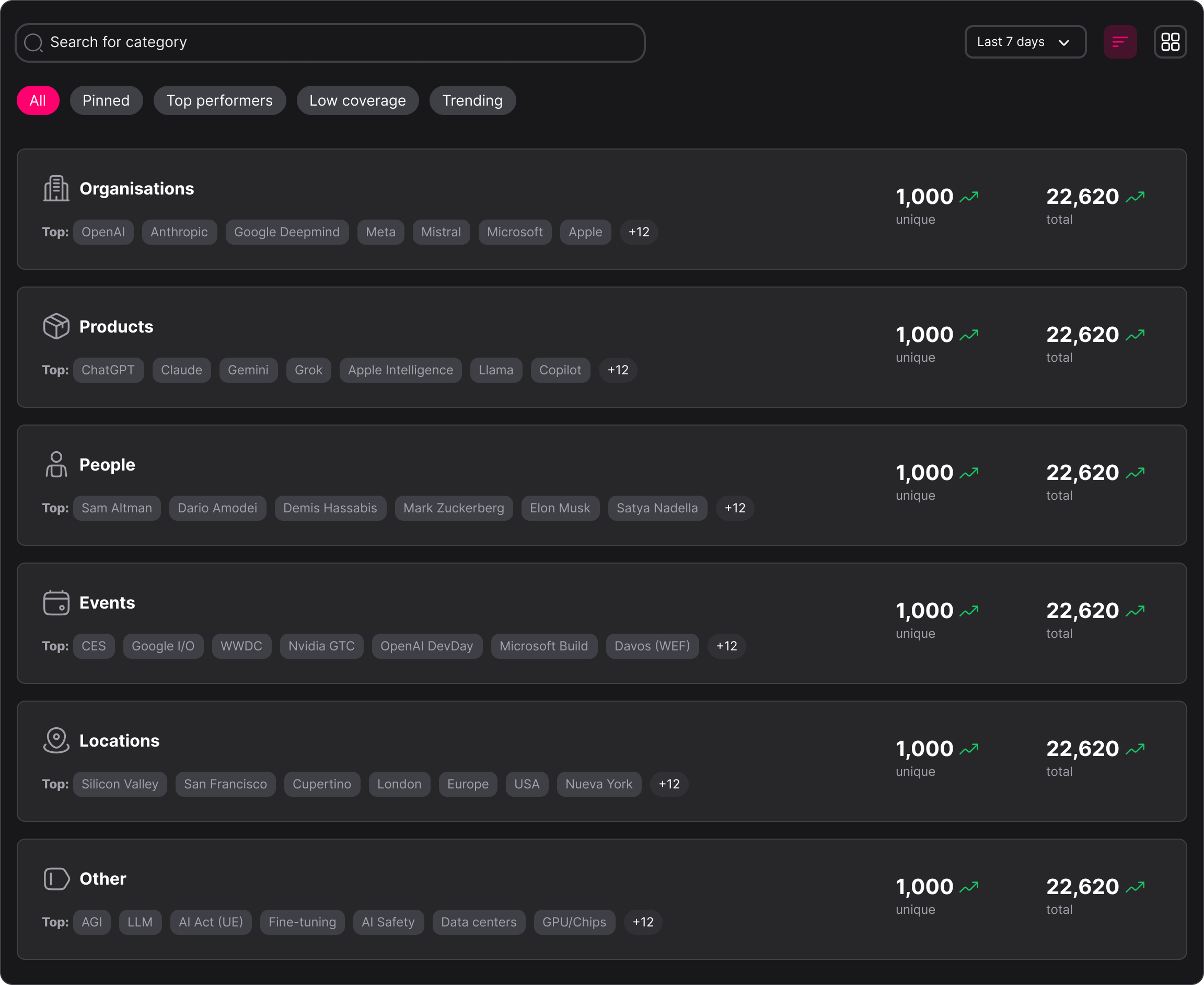
Task: Click Other total trend arrow
Action: (1136, 887)
